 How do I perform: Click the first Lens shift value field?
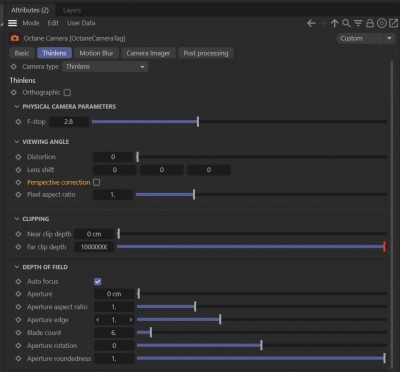pos(115,170)
